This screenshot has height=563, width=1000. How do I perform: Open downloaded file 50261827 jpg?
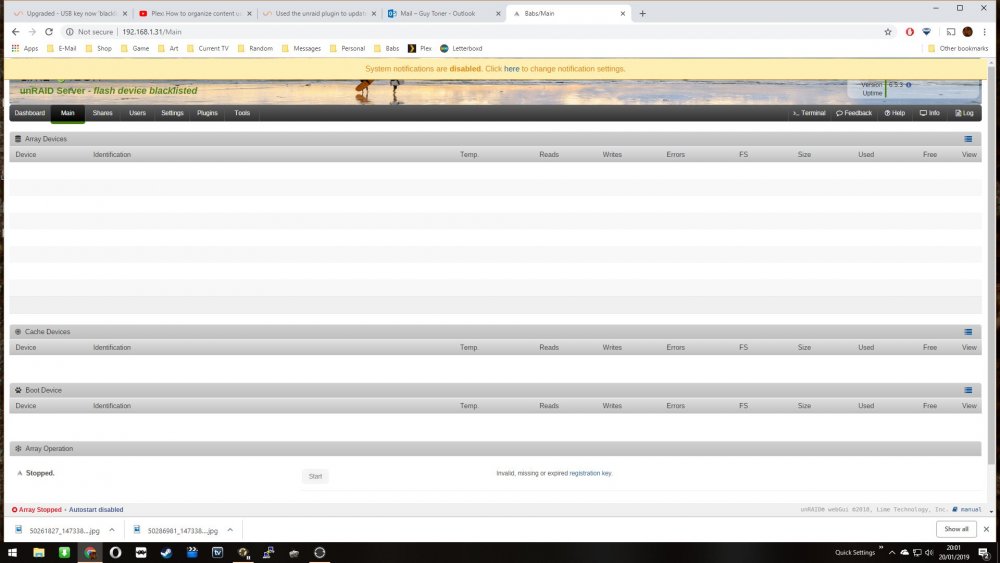(57, 530)
